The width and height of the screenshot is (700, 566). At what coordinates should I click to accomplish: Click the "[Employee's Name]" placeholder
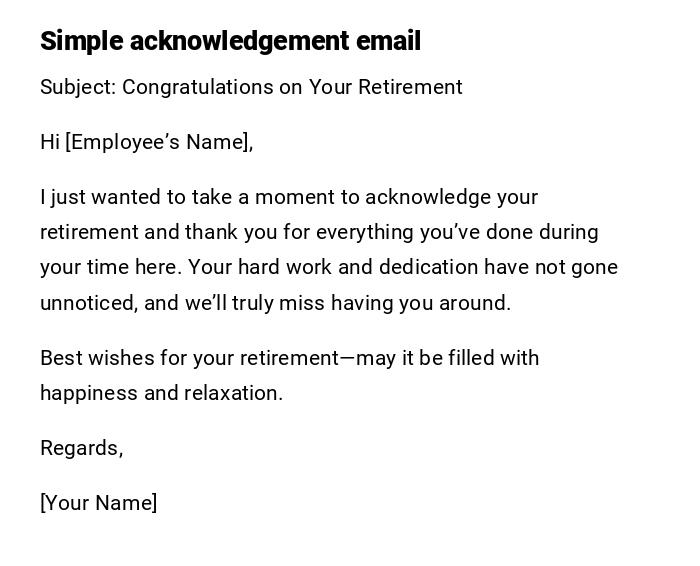click(159, 142)
